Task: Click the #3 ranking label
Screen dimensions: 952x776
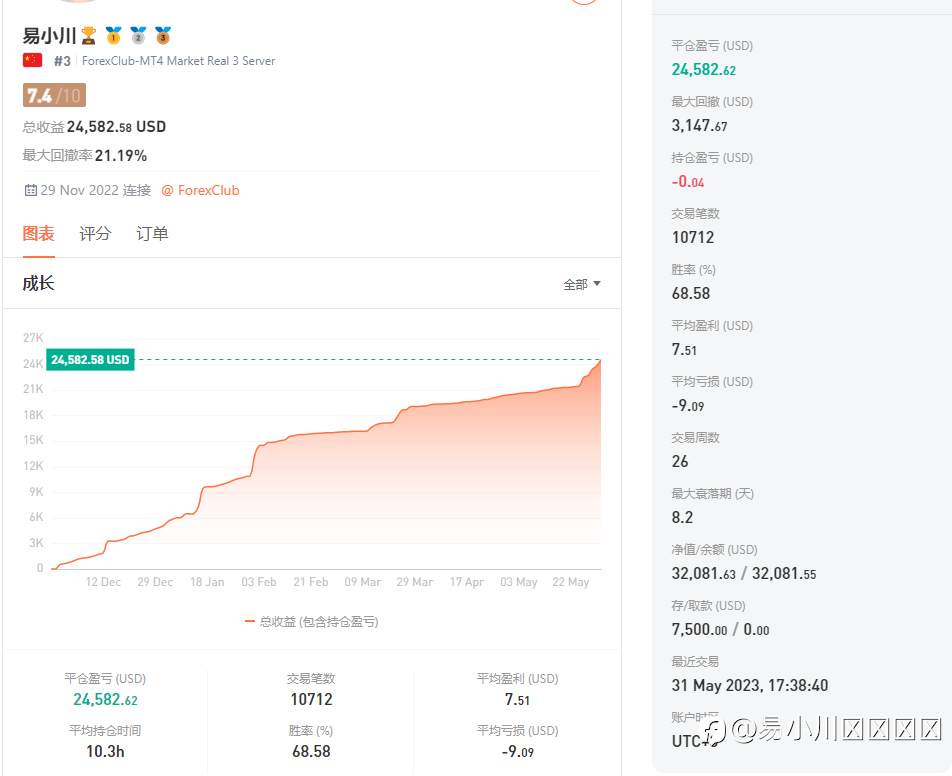Action: pos(62,61)
